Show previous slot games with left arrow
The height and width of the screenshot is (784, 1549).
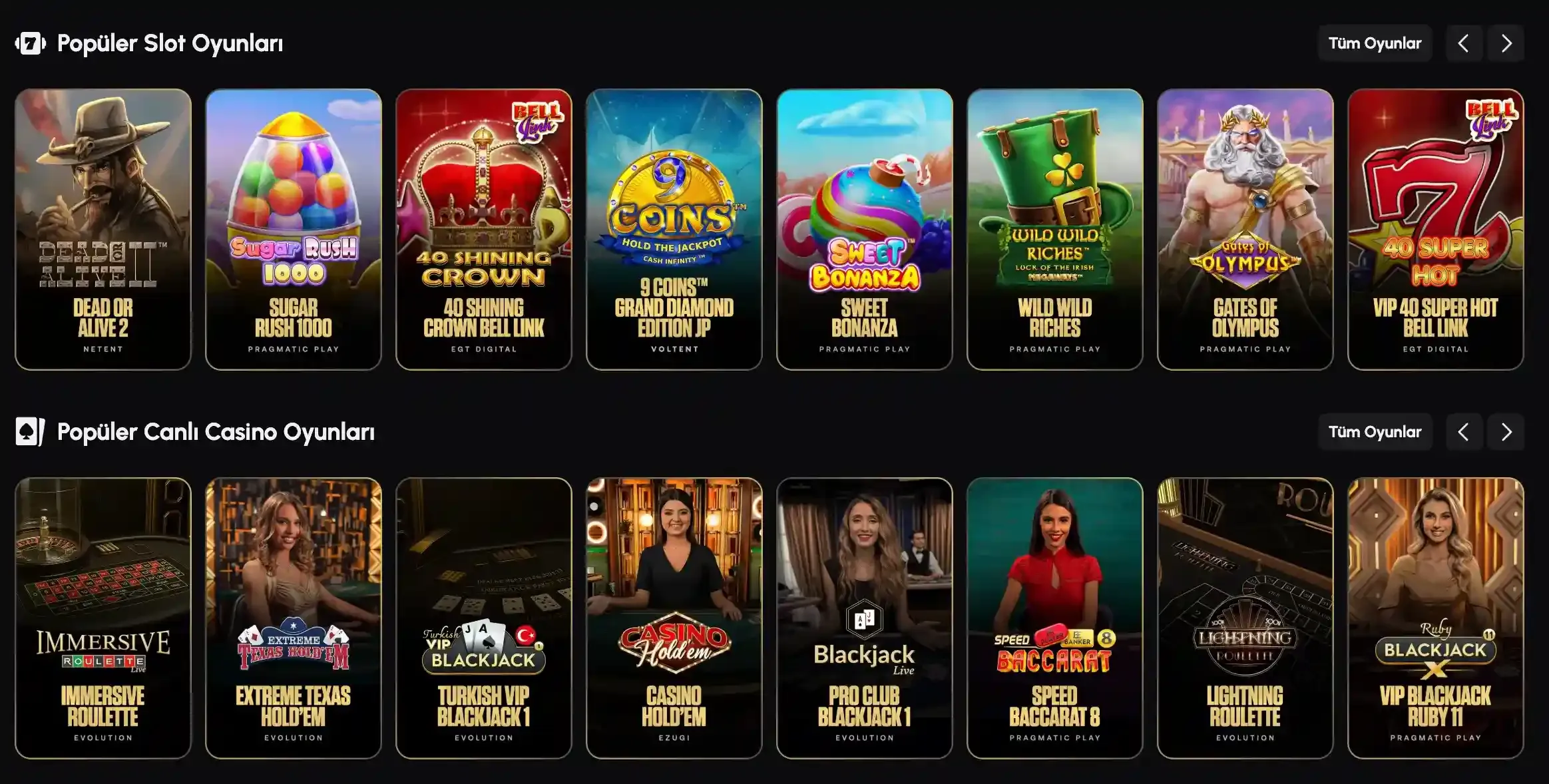click(x=1464, y=43)
